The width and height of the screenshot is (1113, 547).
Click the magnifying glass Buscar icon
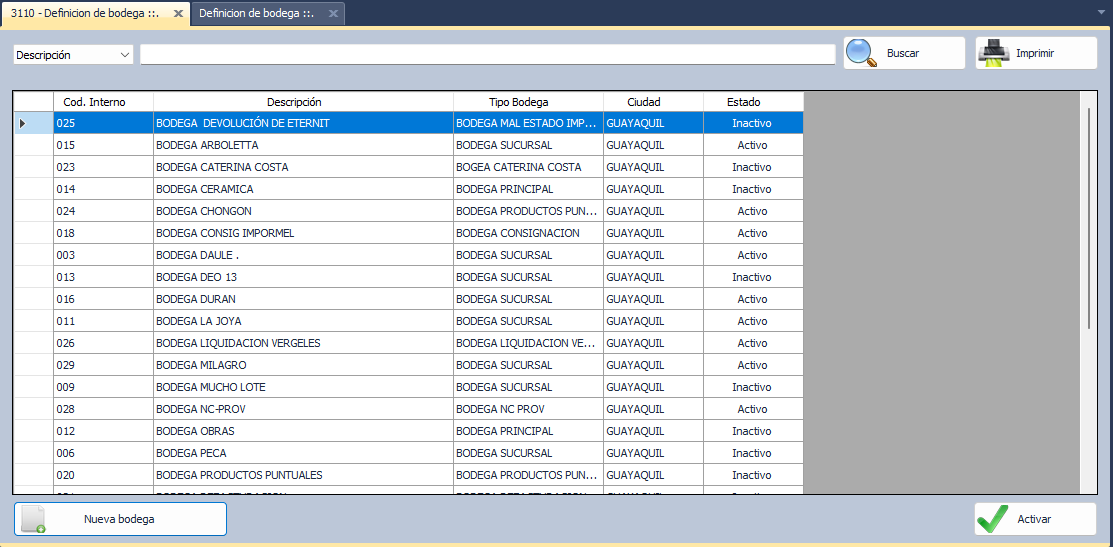coord(861,53)
